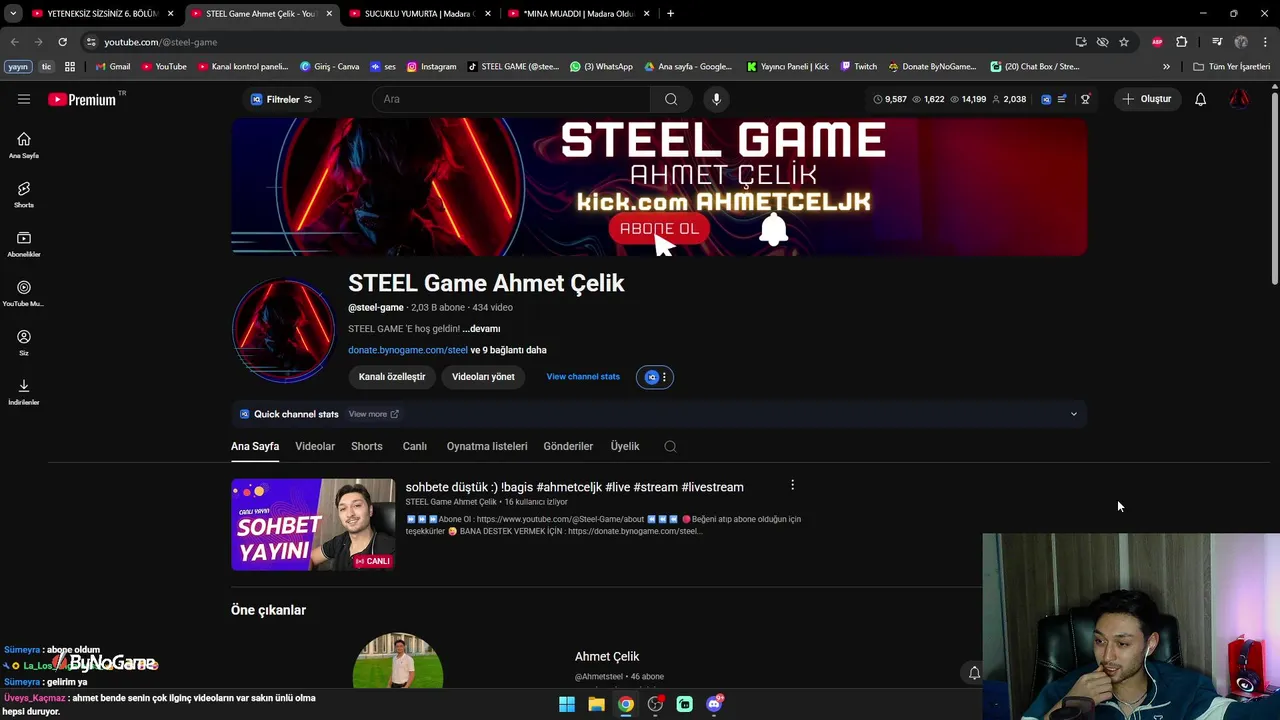Click the vidIQ blue icon in header stats
The width and height of the screenshot is (1280, 720).
[x=1046, y=99]
